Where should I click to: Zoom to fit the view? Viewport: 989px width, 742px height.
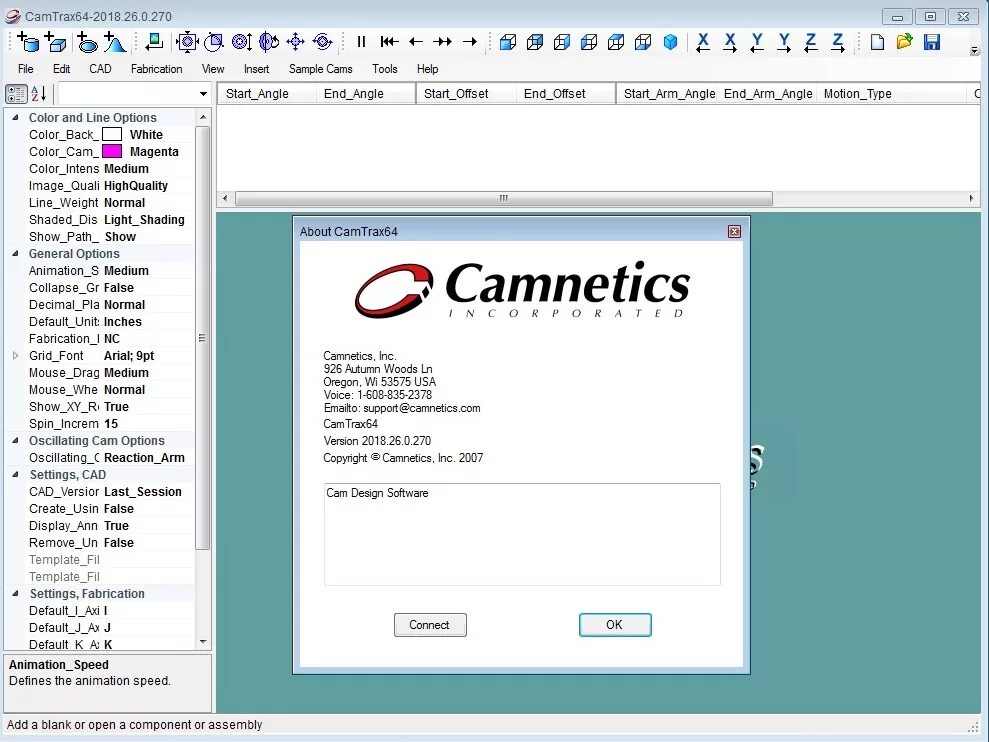187,42
